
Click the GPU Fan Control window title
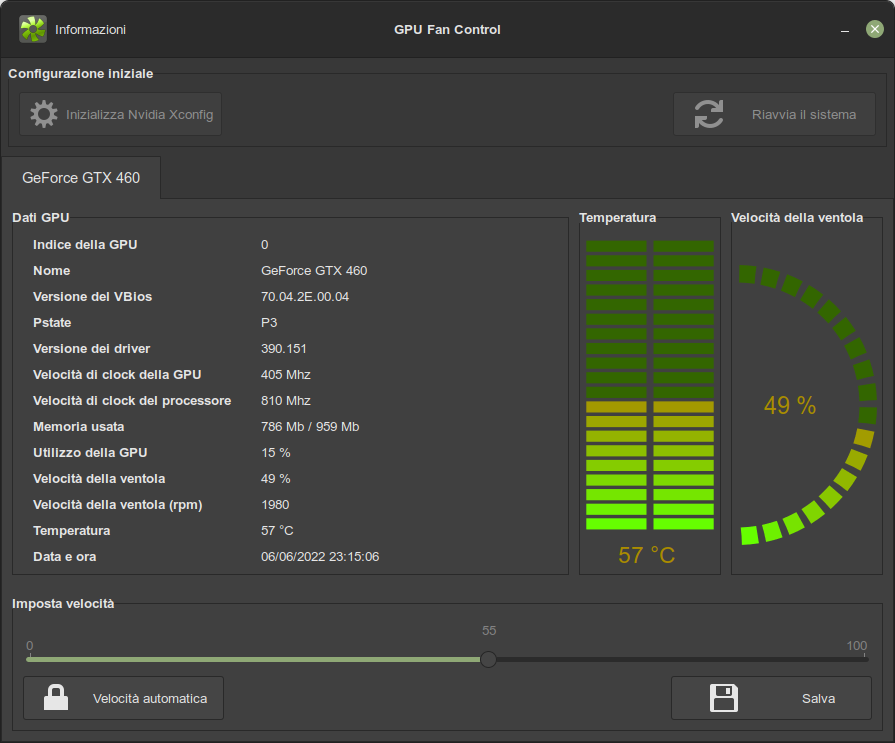point(447,30)
